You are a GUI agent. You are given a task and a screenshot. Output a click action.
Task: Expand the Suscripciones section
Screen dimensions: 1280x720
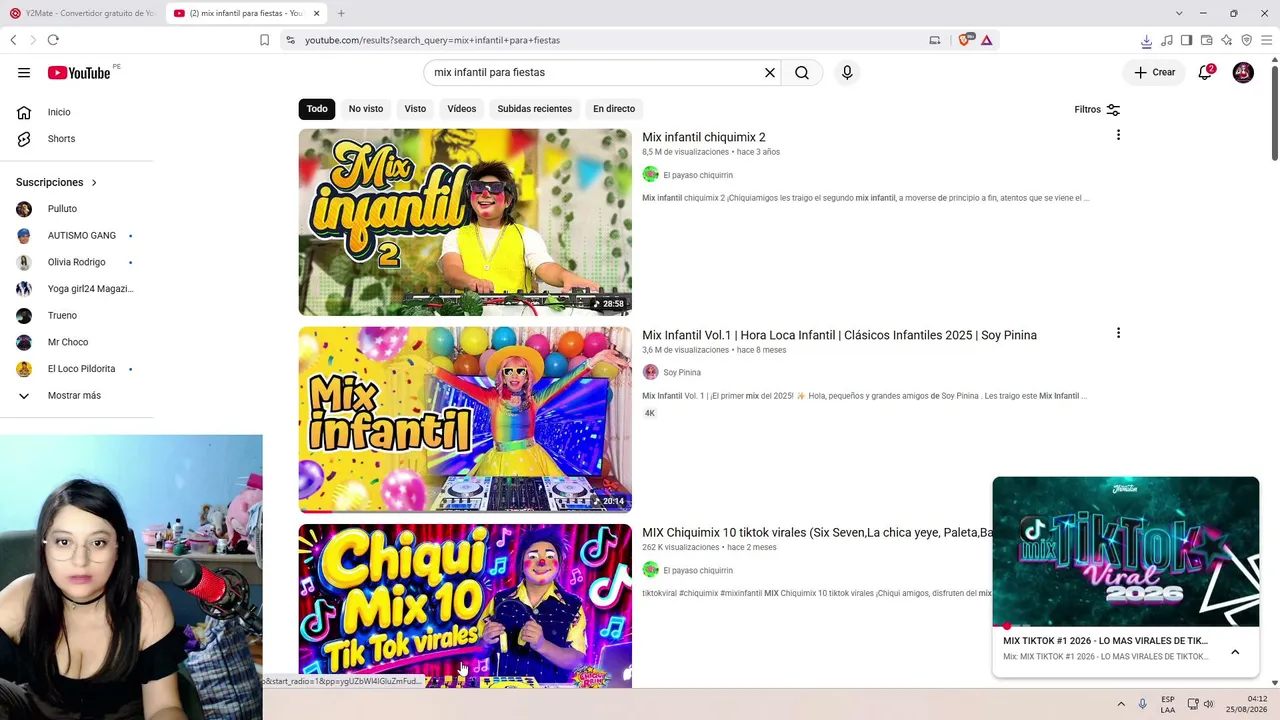57,183
